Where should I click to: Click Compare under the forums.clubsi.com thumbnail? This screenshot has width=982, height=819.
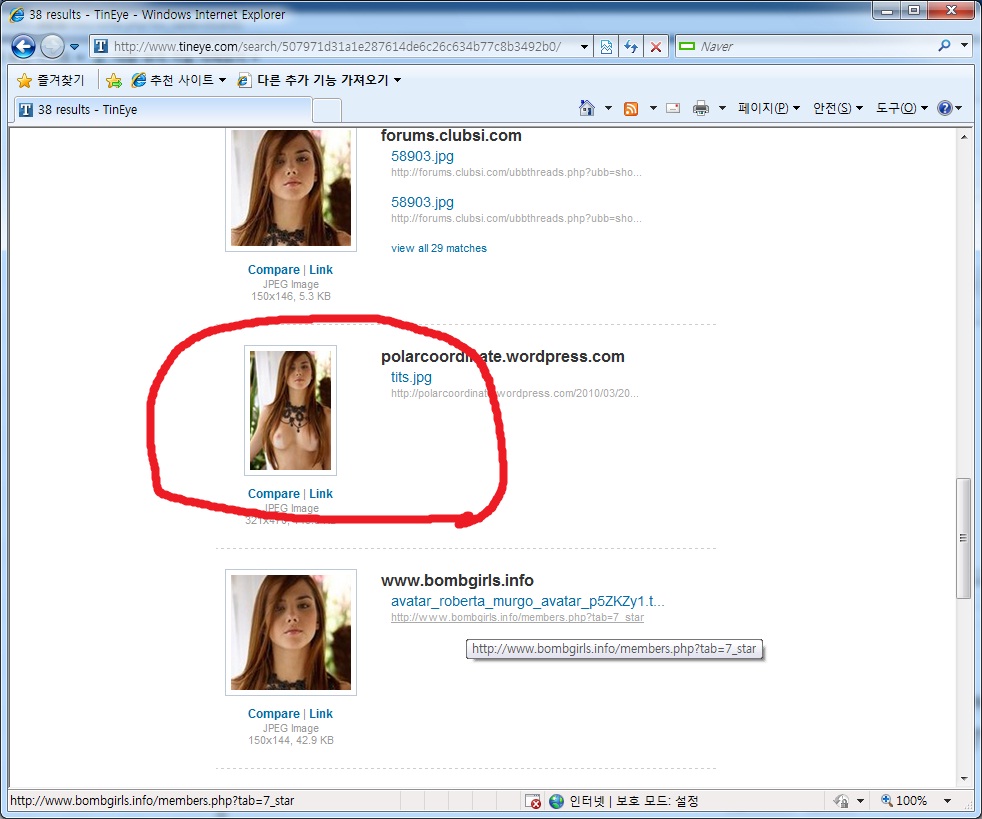pos(274,270)
